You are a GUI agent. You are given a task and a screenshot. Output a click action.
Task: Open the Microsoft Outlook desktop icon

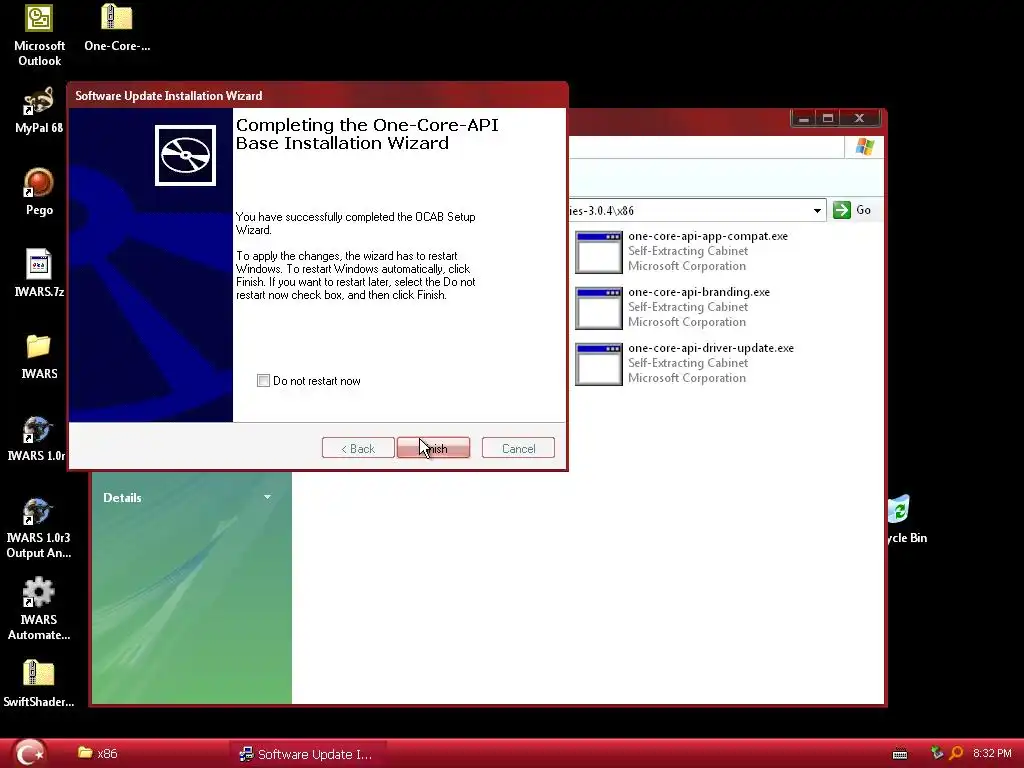pos(39,18)
